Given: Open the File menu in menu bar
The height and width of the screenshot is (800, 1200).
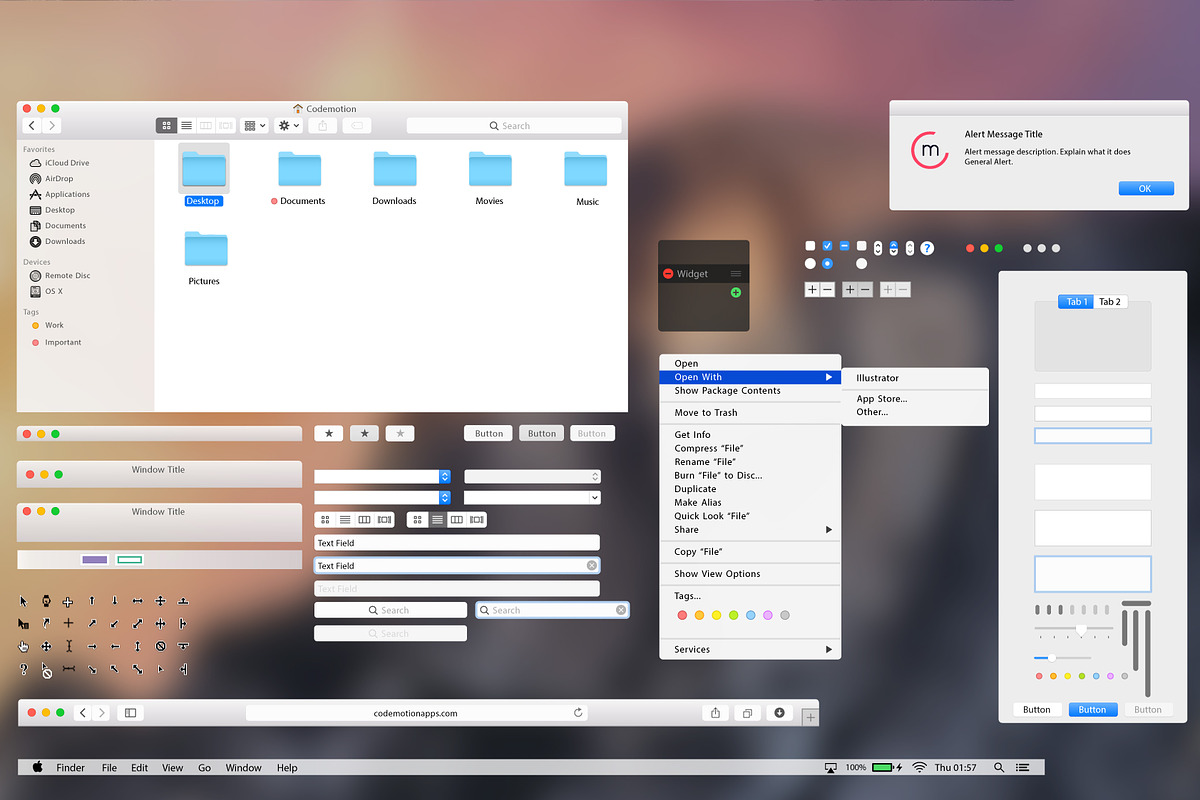Looking at the screenshot, I should (109, 768).
